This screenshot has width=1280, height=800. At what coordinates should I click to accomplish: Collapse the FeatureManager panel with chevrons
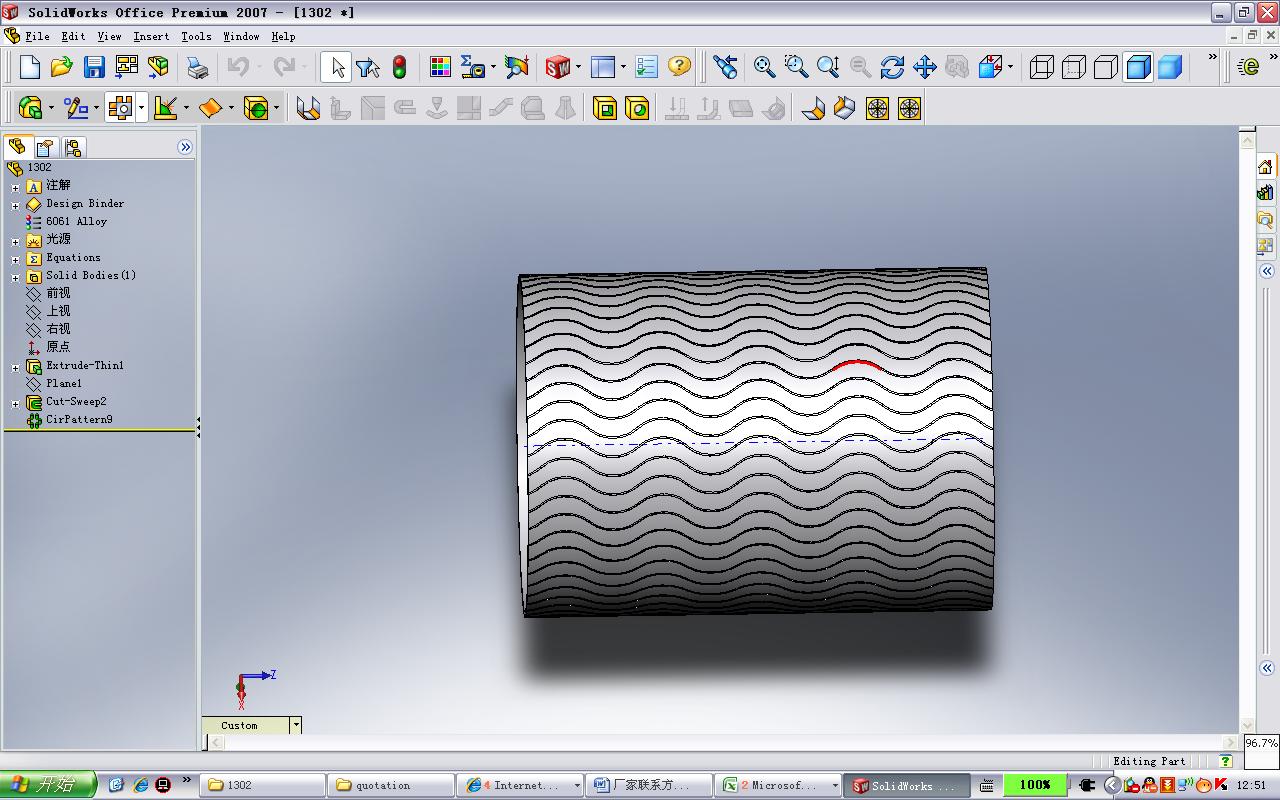pyautogui.click(x=185, y=147)
